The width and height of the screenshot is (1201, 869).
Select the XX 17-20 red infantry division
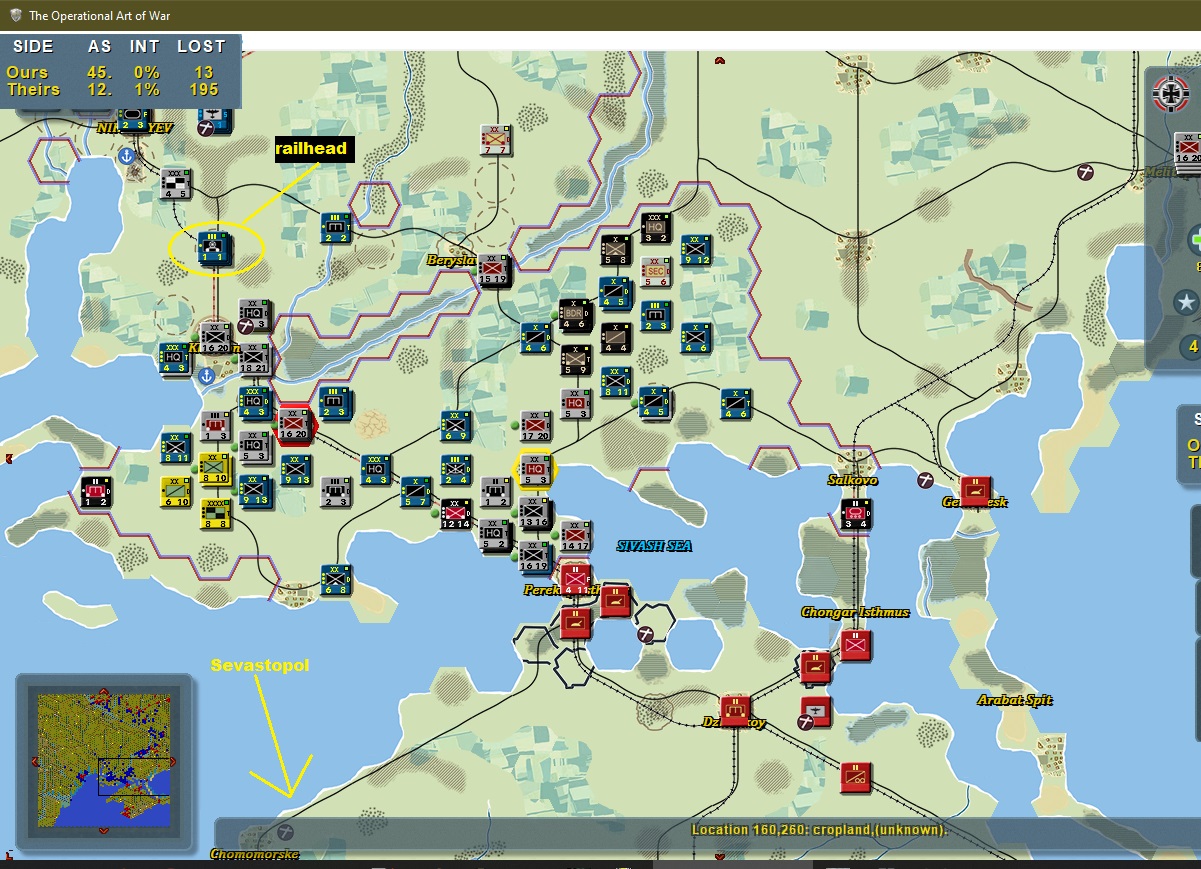pos(535,425)
